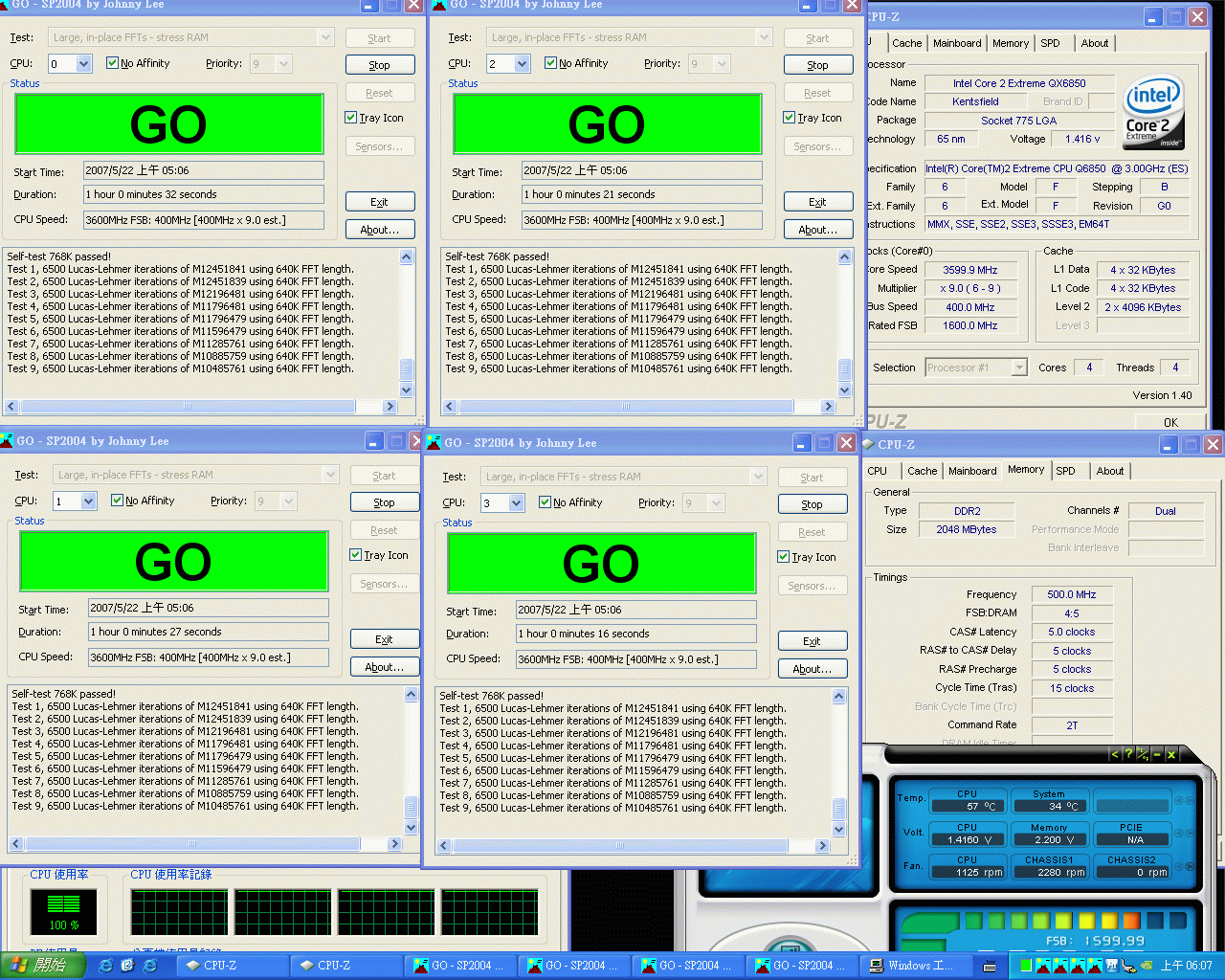This screenshot has width=1225, height=980.
Task: Click OK in the upper CPU-Z window
Action: pyautogui.click(x=1171, y=422)
